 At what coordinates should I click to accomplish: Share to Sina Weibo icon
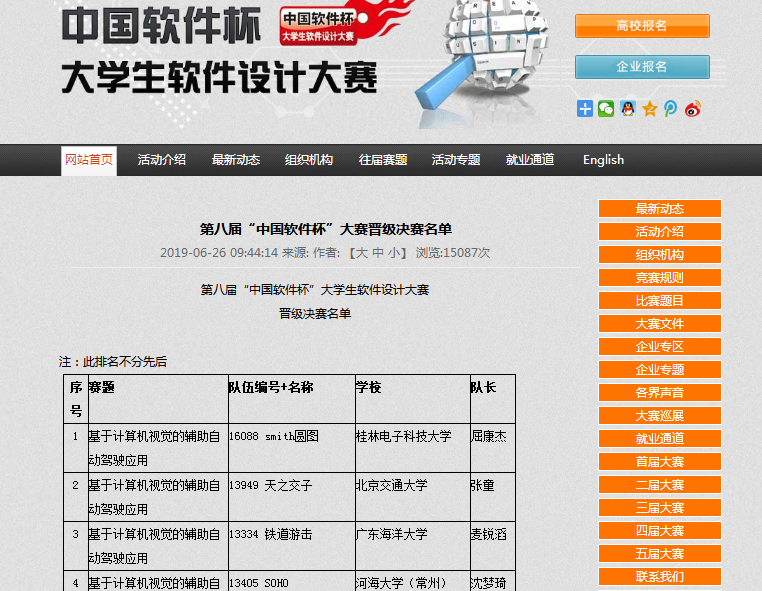click(693, 109)
